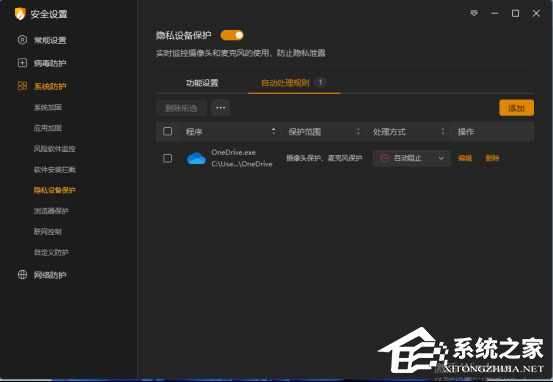Click the 摄像头保护、麦克风保护 cell
This screenshot has width=553, height=382.
(x=324, y=158)
